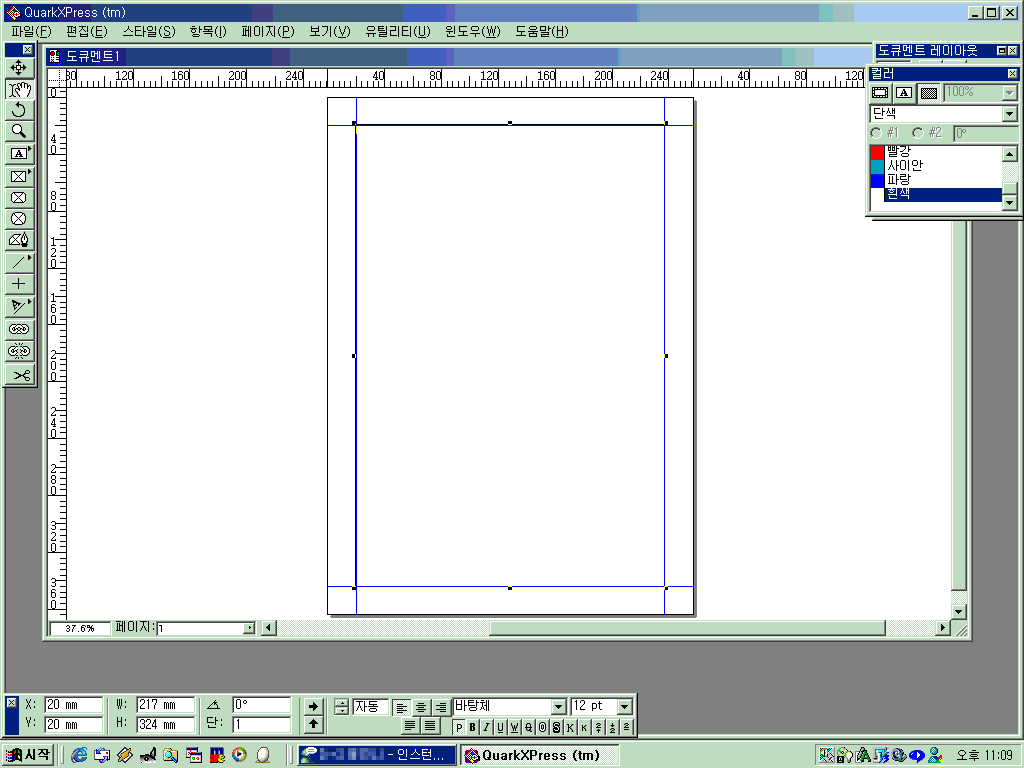Choose the 빨강 red color swatch
This screenshot has height=768, width=1024.
[x=877, y=151]
